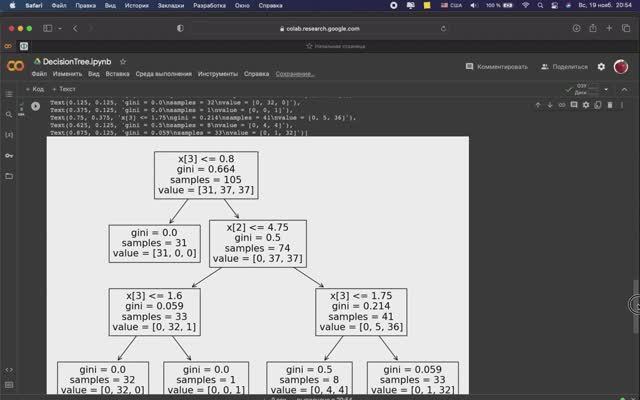This screenshot has width=640, height=400.
Task: Click the Комментировать button
Action: (497, 67)
